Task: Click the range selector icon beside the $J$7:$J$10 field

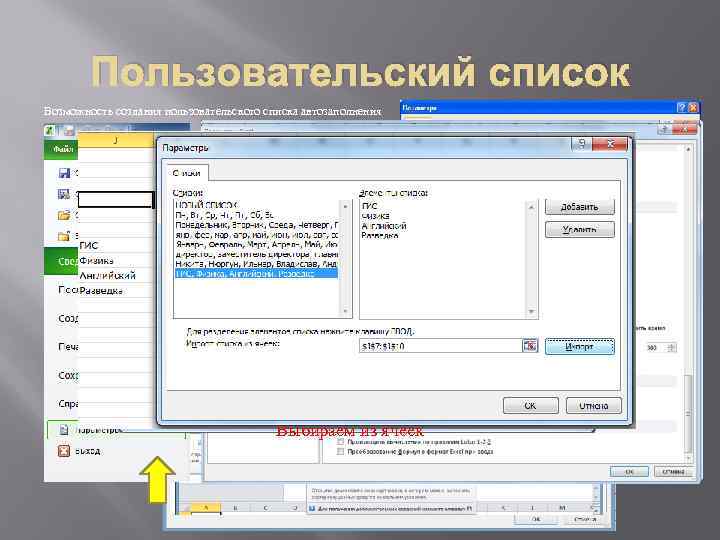Action: coord(529,346)
